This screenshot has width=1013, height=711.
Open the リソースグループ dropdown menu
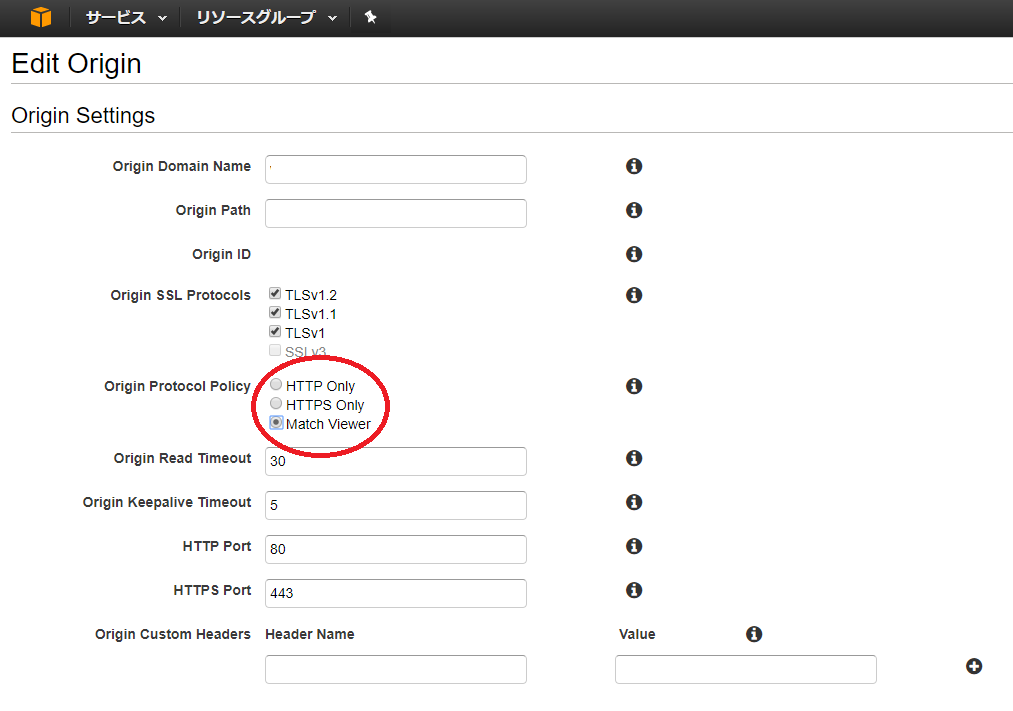coord(266,17)
